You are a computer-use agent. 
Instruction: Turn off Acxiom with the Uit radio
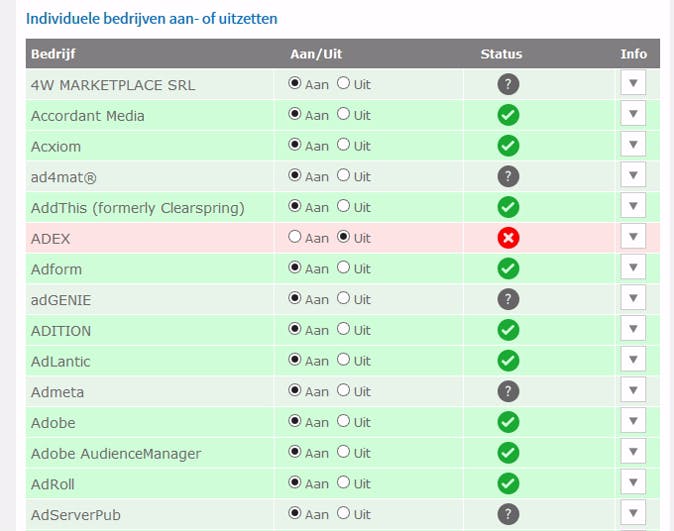(343, 144)
